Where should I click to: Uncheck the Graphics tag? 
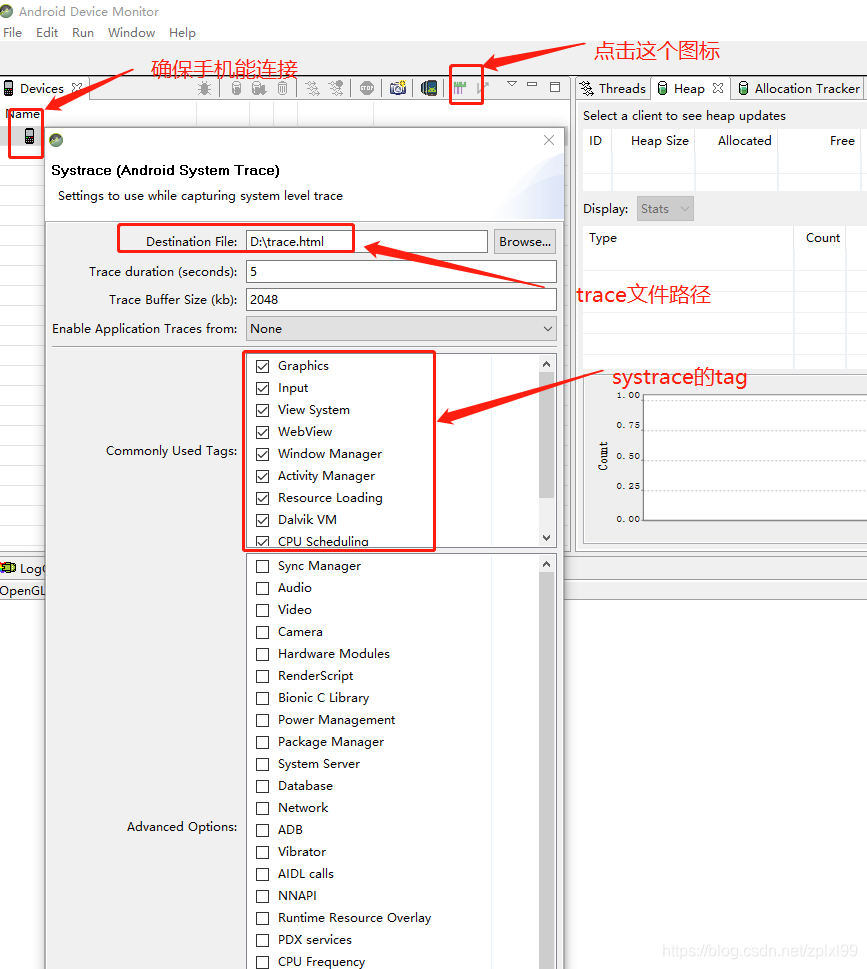(263, 366)
